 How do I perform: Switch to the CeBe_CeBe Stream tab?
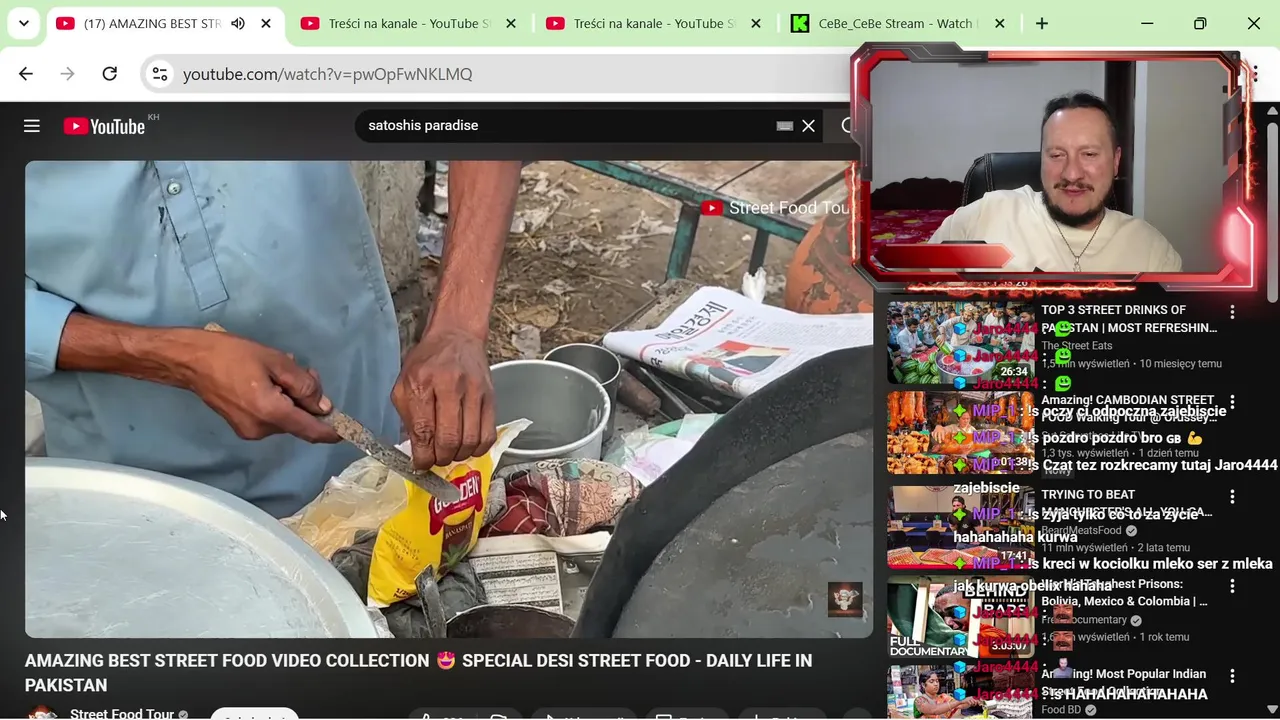coord(898,23)
